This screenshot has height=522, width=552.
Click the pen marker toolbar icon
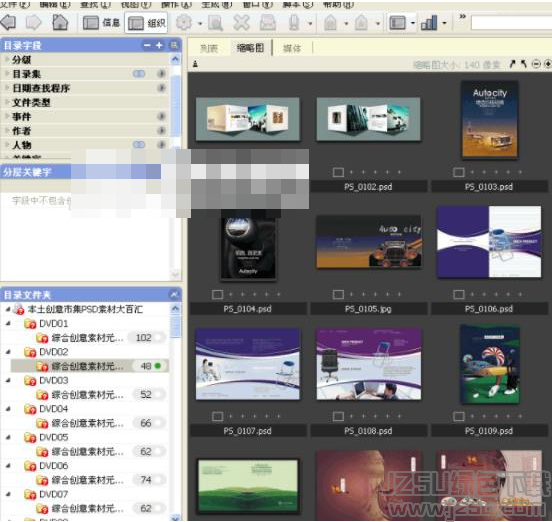coord(294,23)
